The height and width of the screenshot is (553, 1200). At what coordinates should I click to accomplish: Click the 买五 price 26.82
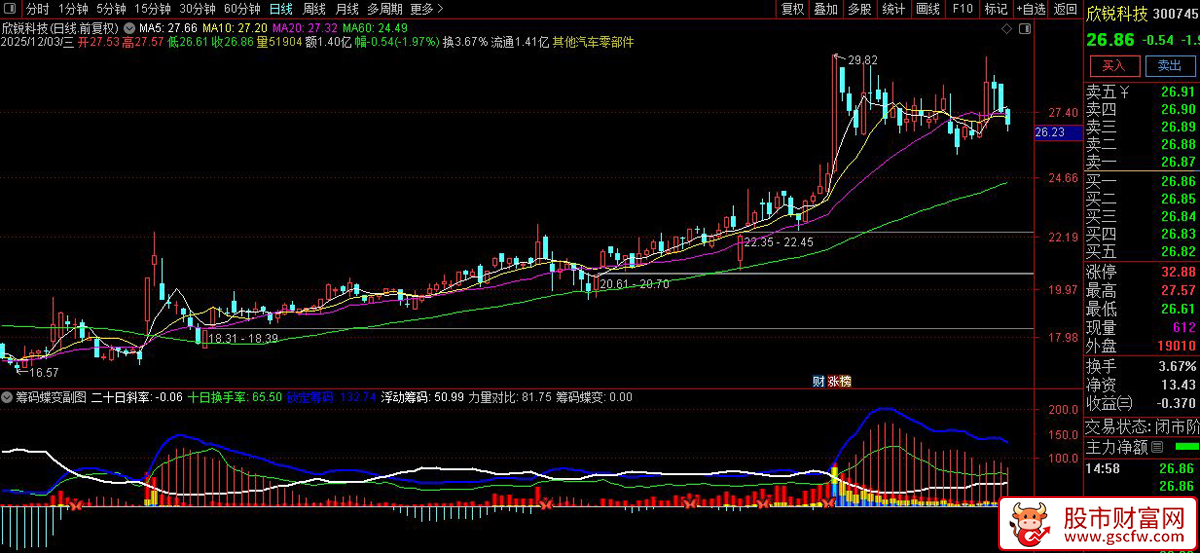pos(1179,250)
